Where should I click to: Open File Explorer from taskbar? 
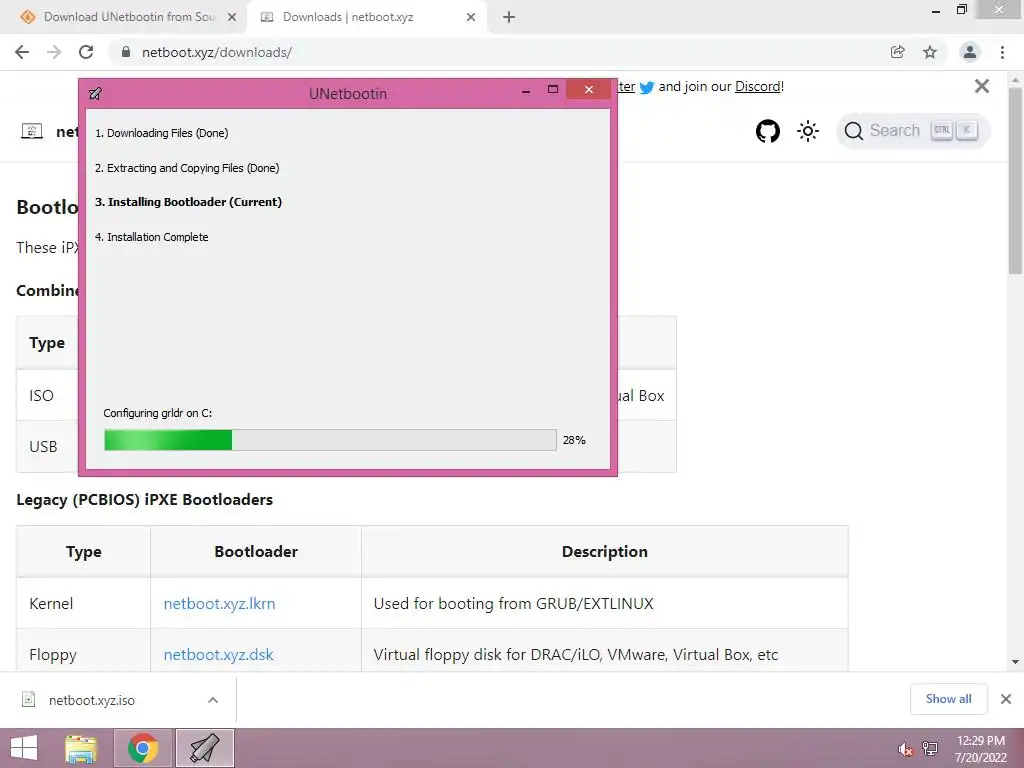pos(81,748)
